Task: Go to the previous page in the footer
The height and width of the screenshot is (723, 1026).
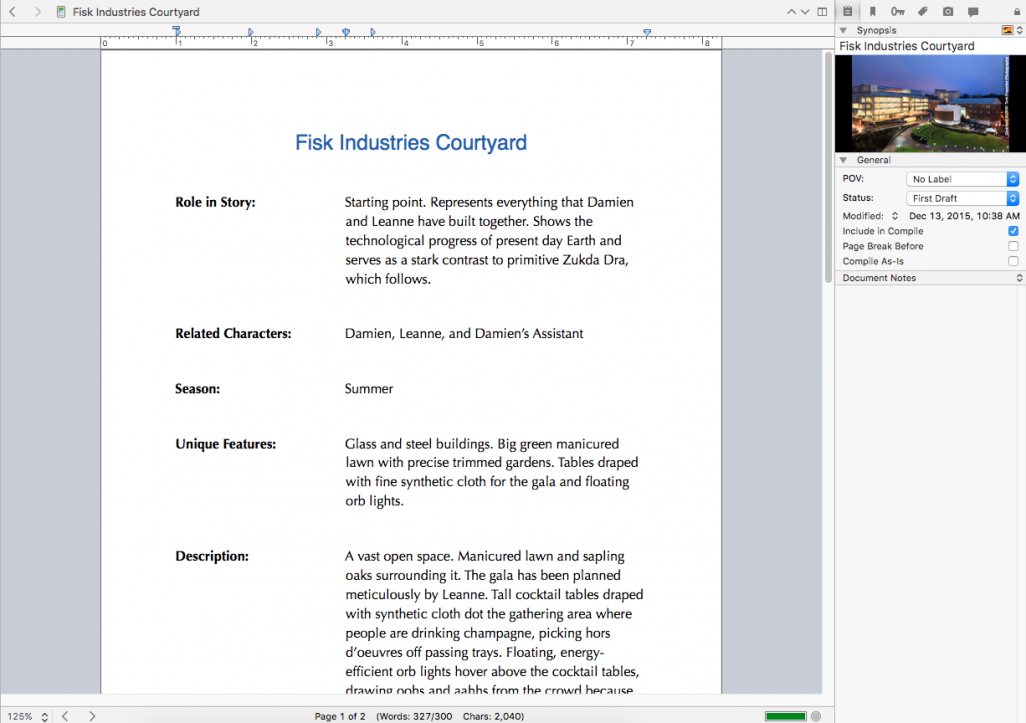Action: pos(65,716)
